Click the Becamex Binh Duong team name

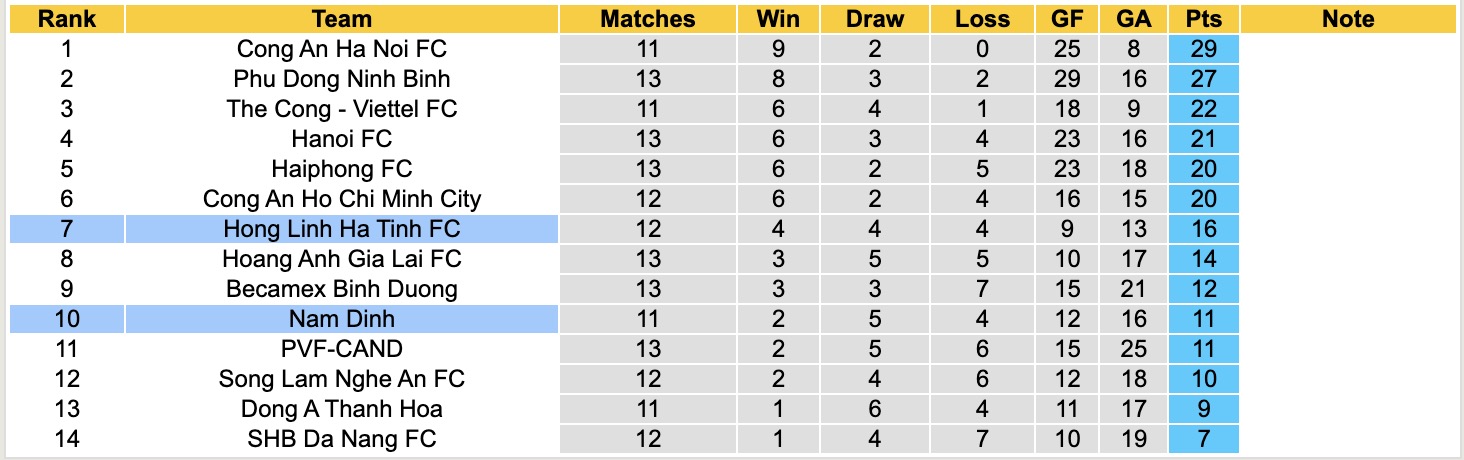coord(342,289)
